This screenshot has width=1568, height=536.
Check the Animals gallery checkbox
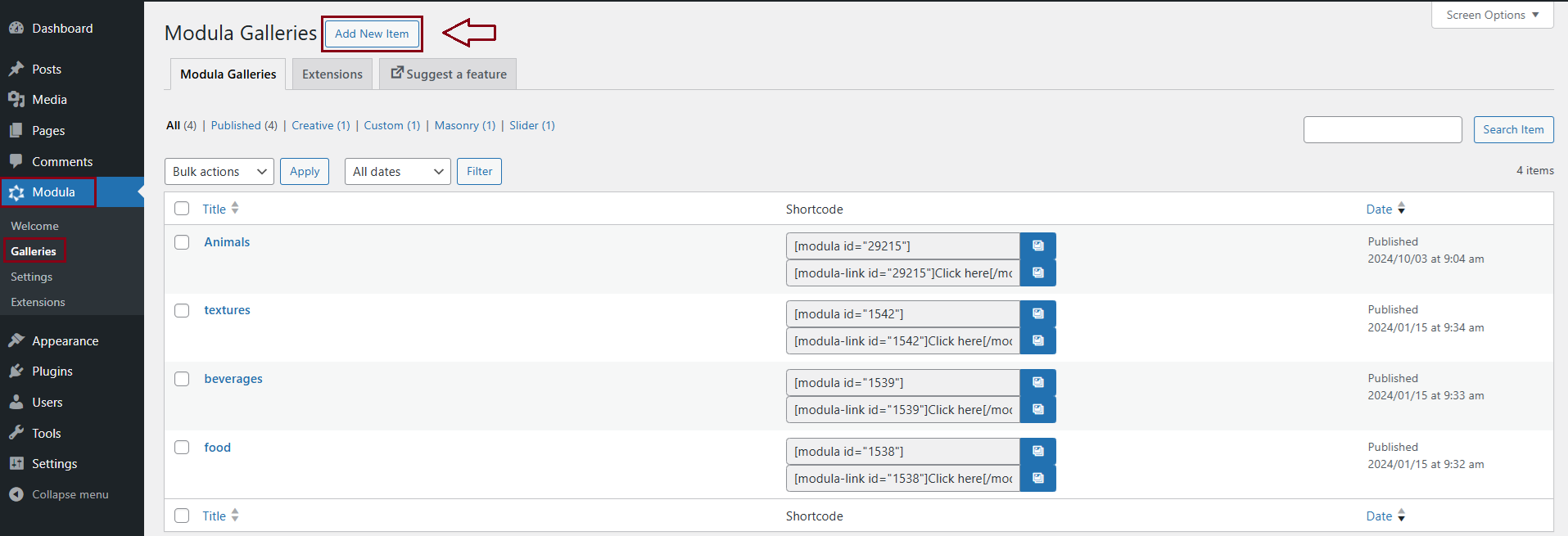[x=182, y=242]
